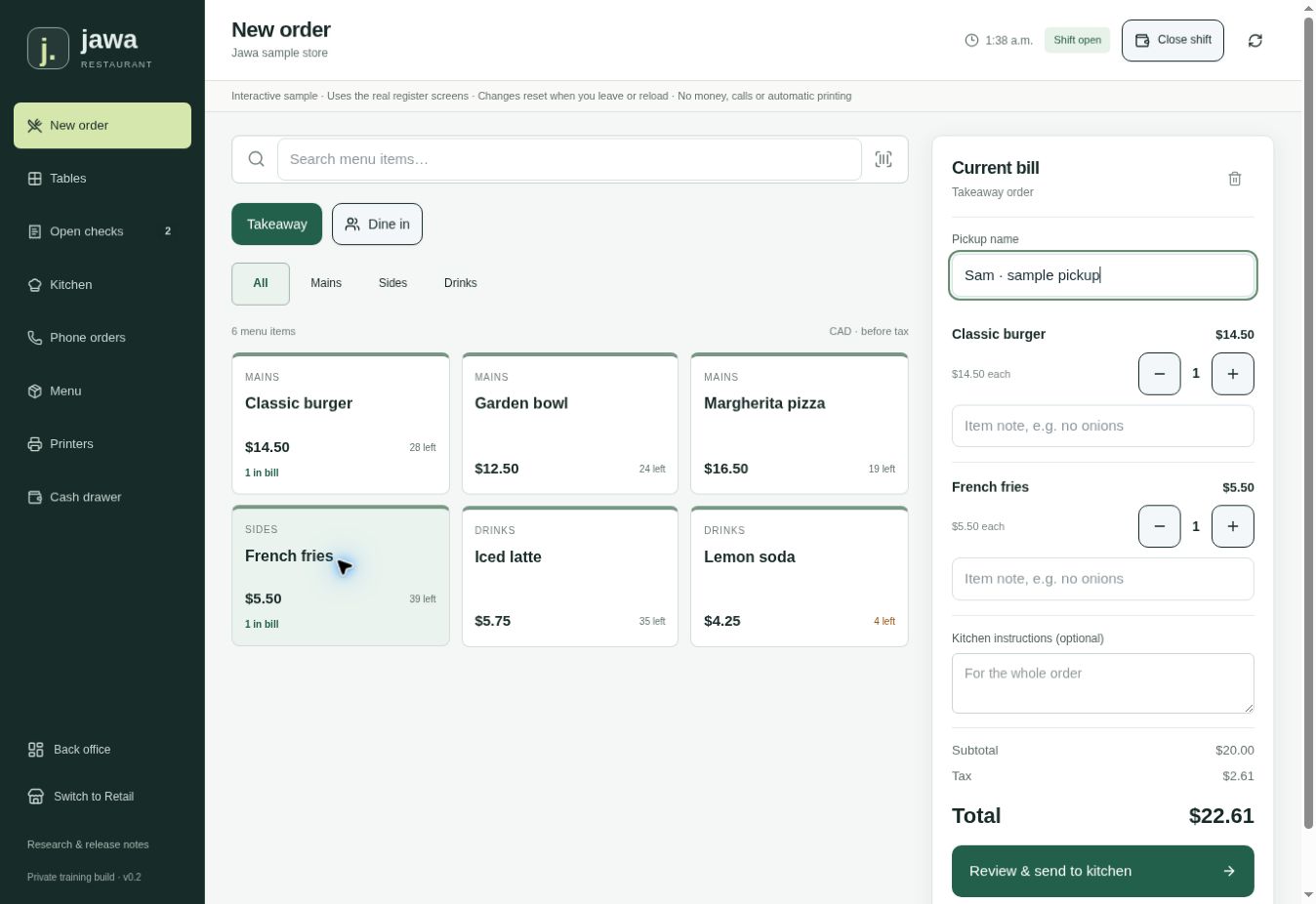Increase French fries quantity
This screenshot has height=904, width=1316.
click(1233, 526)
